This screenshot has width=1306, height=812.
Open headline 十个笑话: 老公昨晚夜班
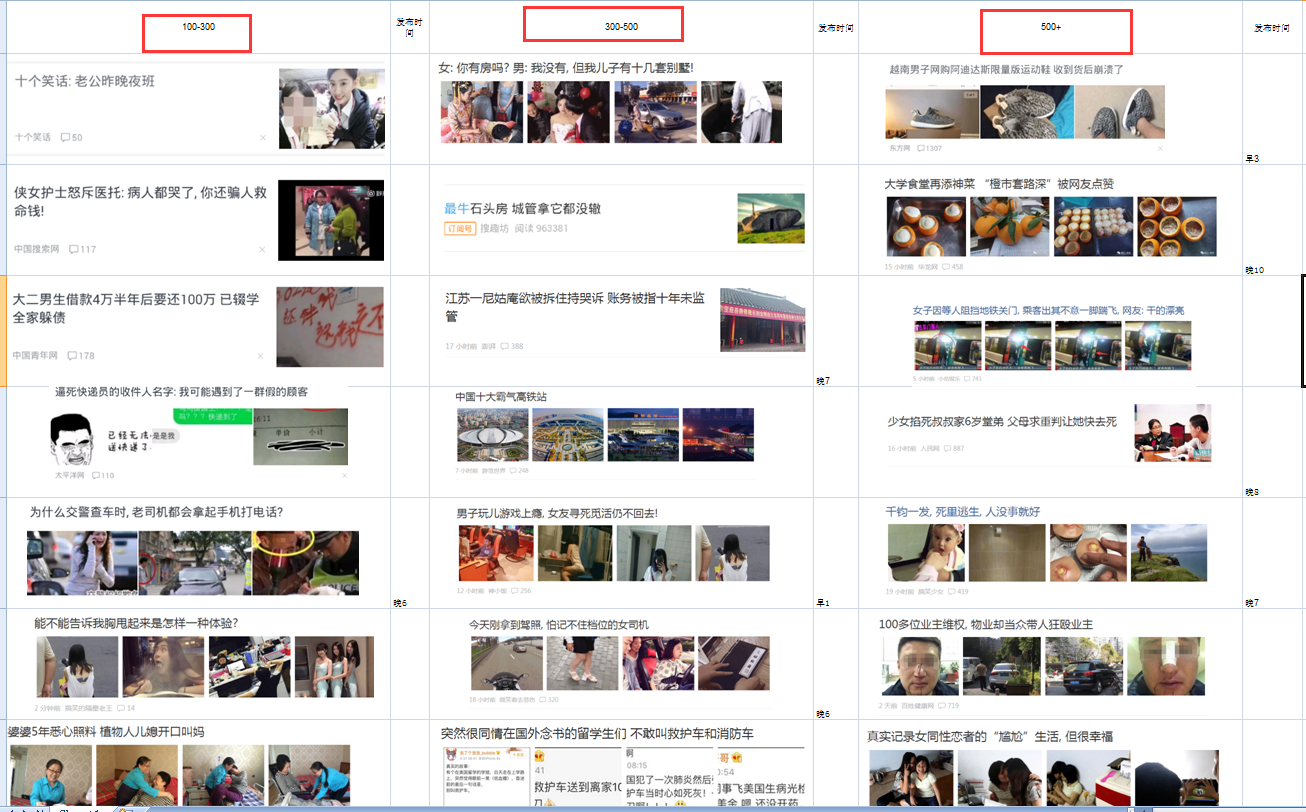(85, 81)
